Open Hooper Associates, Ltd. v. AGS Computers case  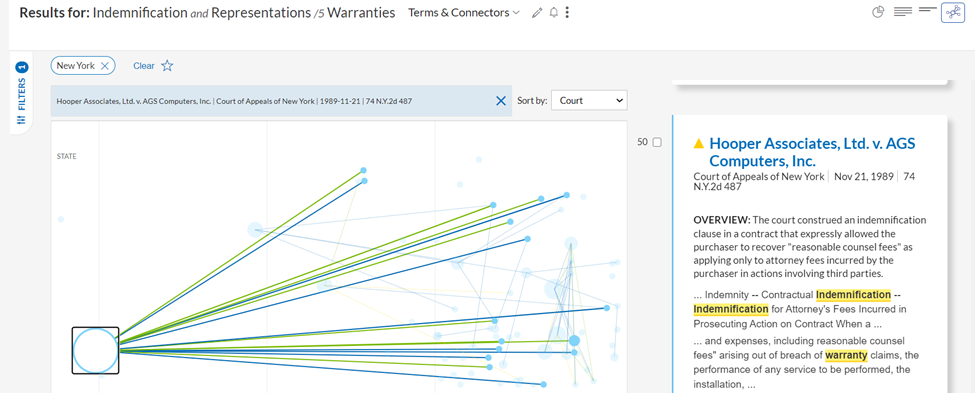click(812, 152)
